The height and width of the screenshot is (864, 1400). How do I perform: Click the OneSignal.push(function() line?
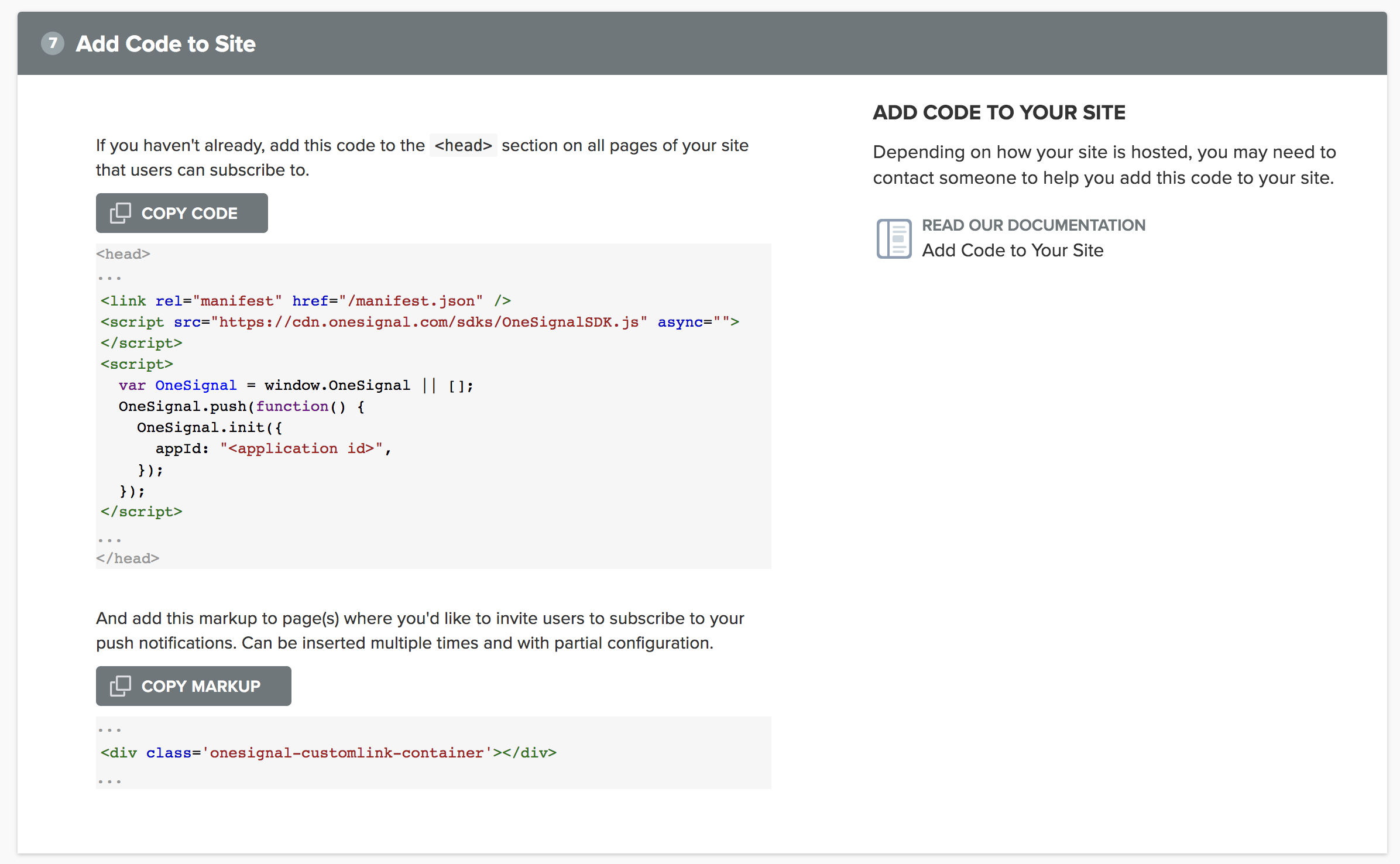click(x=242, y=406)
